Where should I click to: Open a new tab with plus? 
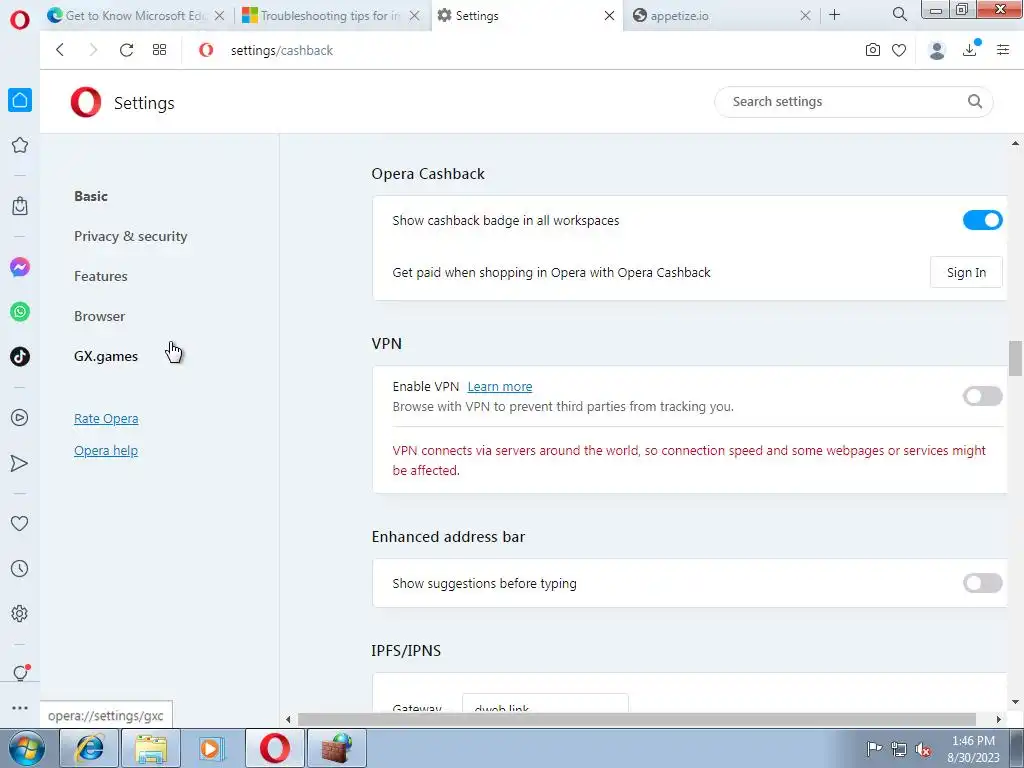pyautogui.click(x=835, y=15)
